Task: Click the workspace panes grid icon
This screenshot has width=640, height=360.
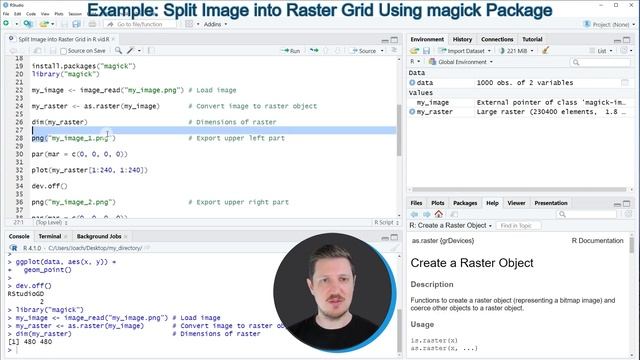Action: pos(189,24)
